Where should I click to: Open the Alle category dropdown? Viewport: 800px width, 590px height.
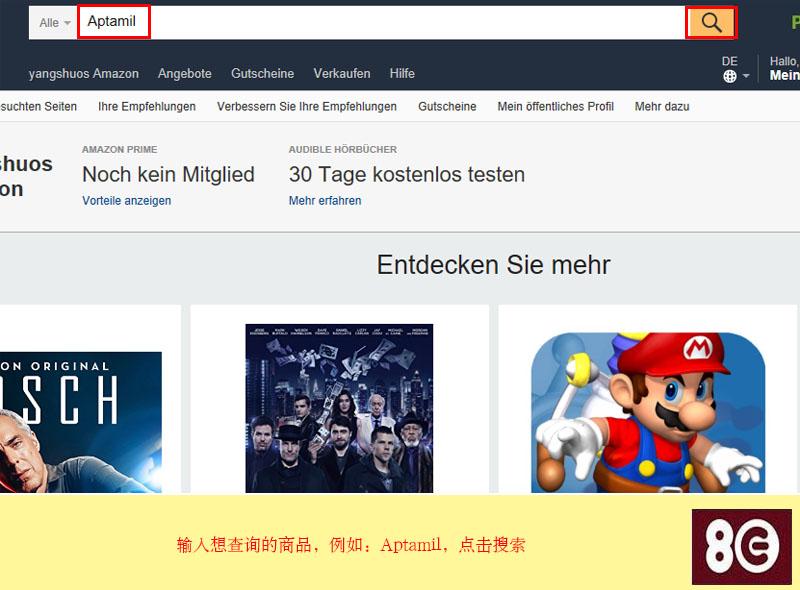point(54,22)
